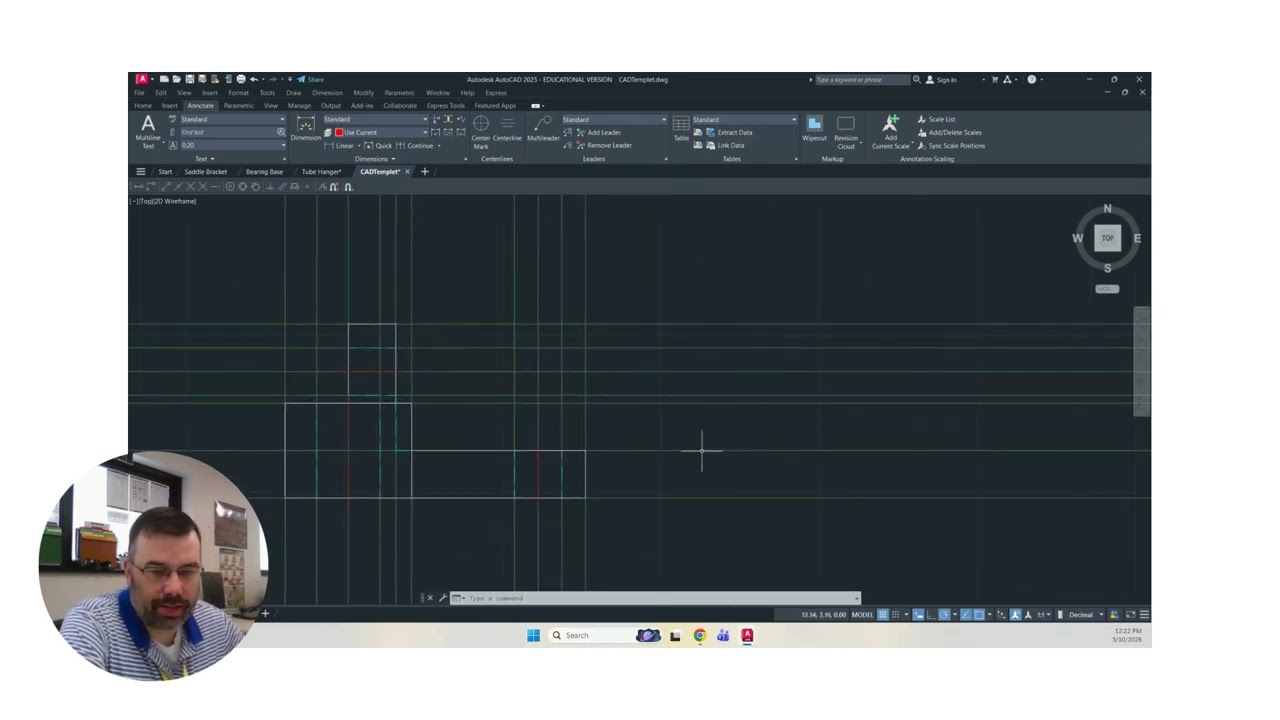
Task: Click the Plot printer icon
Action: (x=241, y=79)
